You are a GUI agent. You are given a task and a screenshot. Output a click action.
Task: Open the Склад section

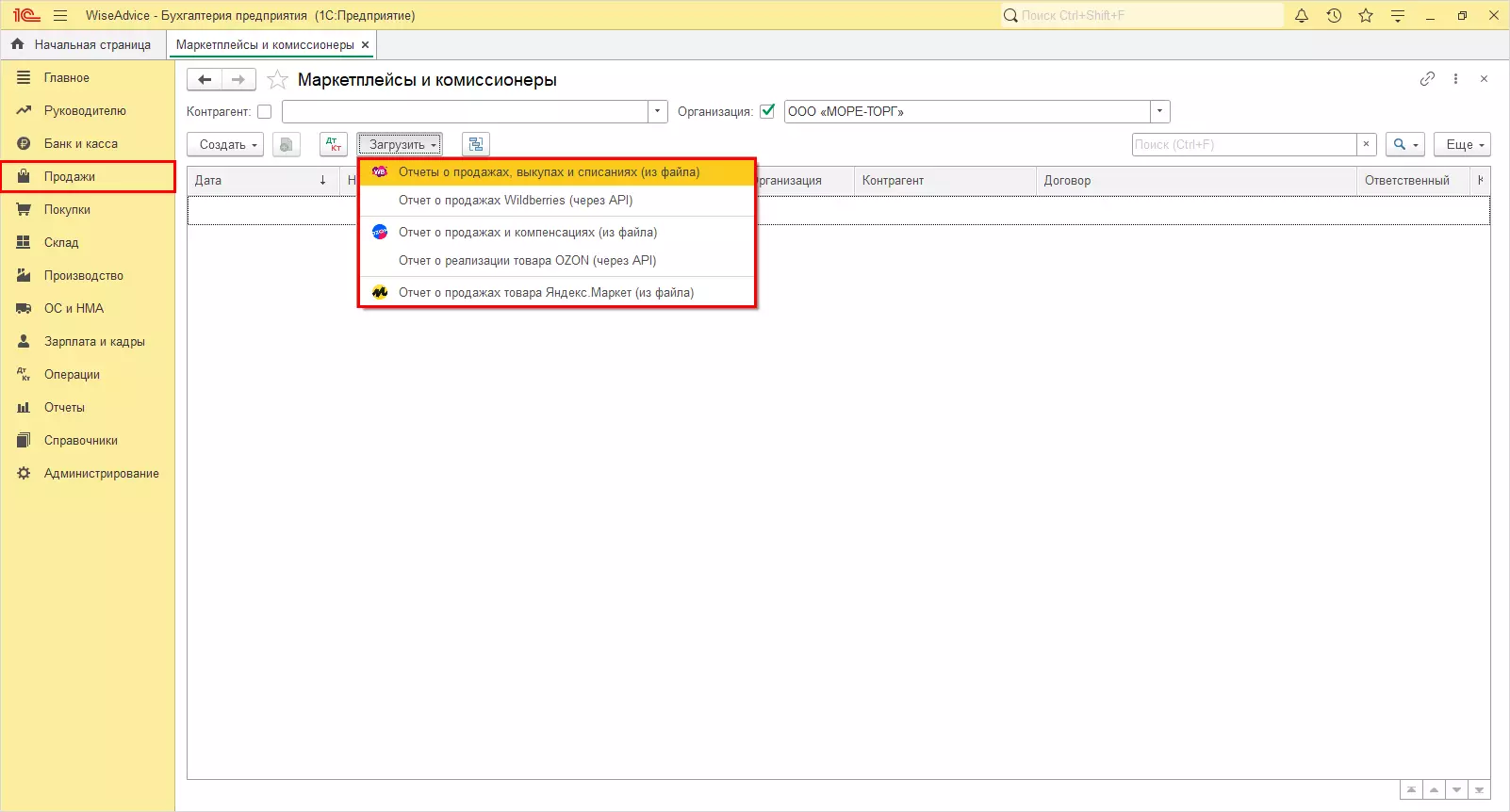coord(88,242)
